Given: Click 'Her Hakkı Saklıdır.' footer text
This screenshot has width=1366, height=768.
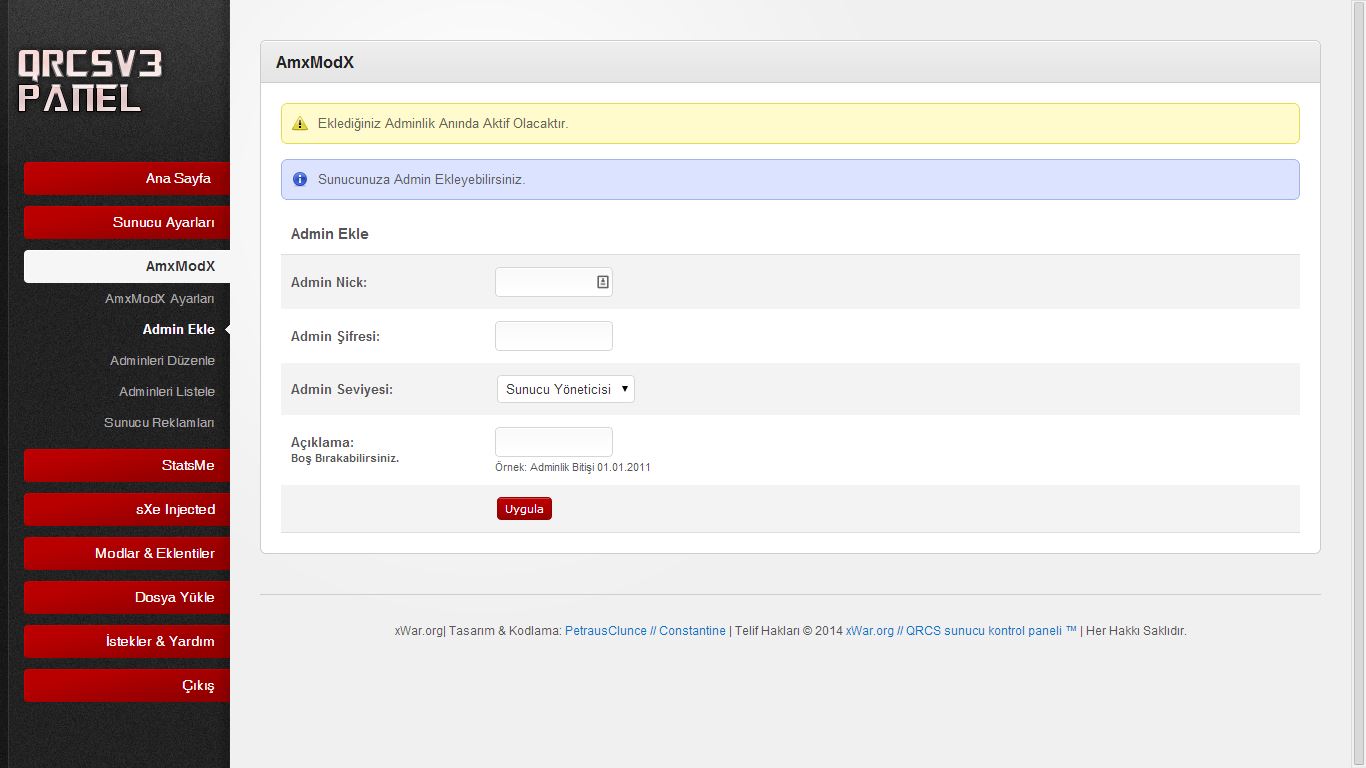Looking at the screenshot, I should click(x=1136, y=631).
